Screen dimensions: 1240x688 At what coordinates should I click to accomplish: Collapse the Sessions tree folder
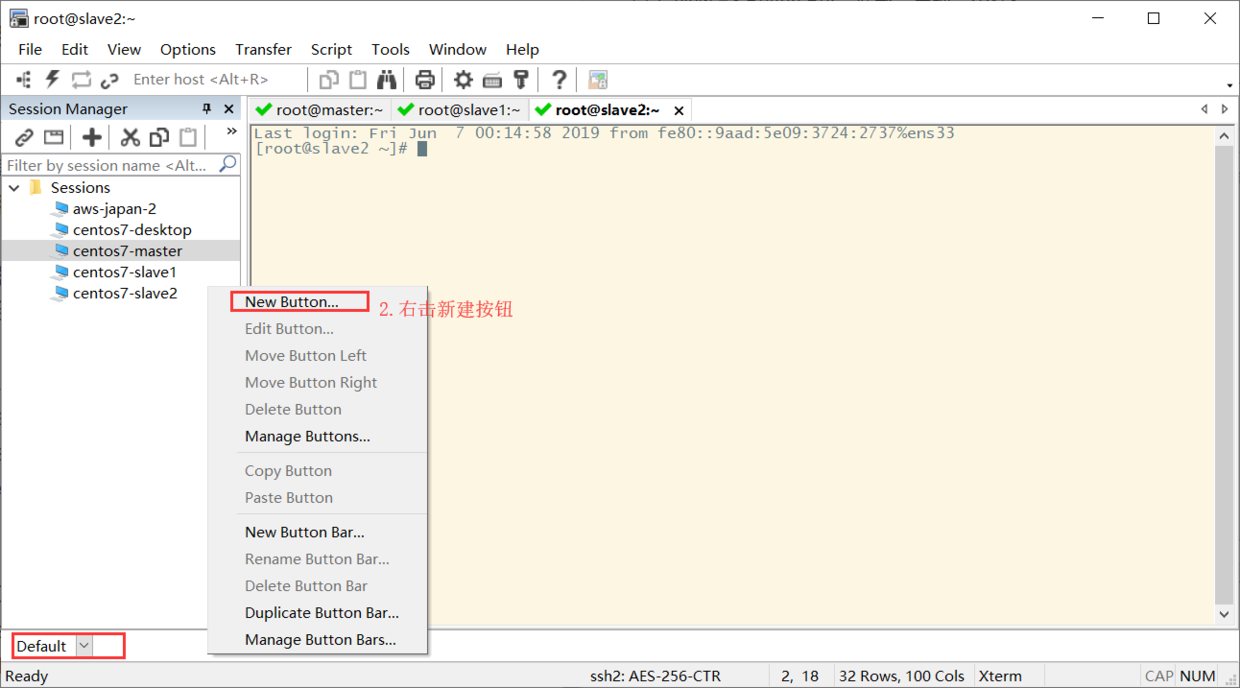coord(14,188)
